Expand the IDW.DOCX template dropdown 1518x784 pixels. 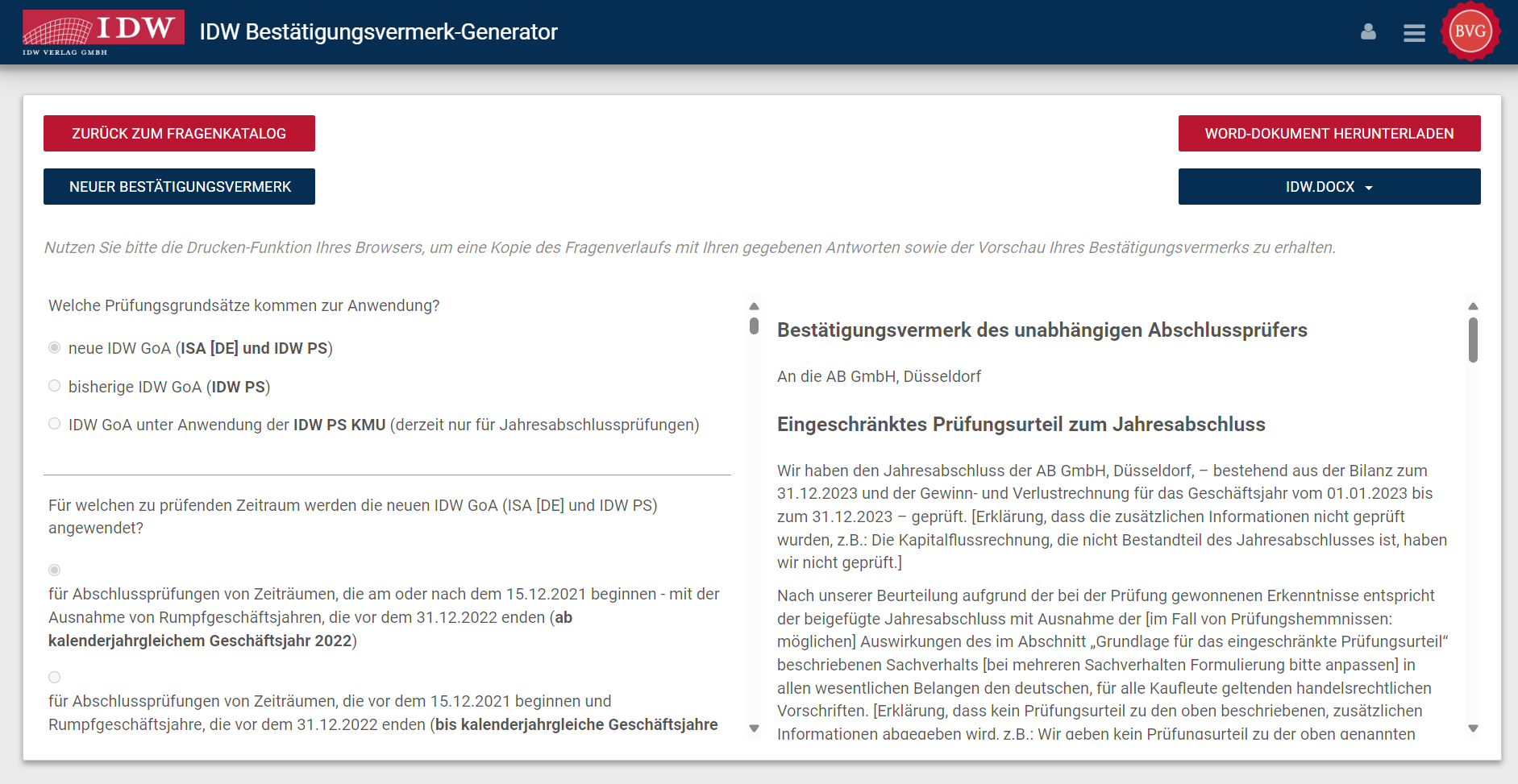1329,187
